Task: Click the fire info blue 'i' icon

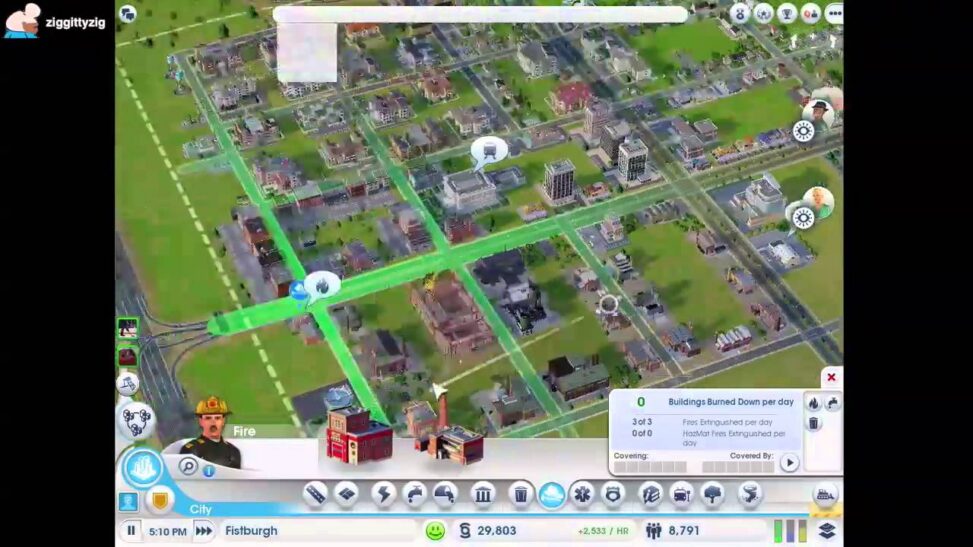Action: pyautogui.click(x=209, y=471)
